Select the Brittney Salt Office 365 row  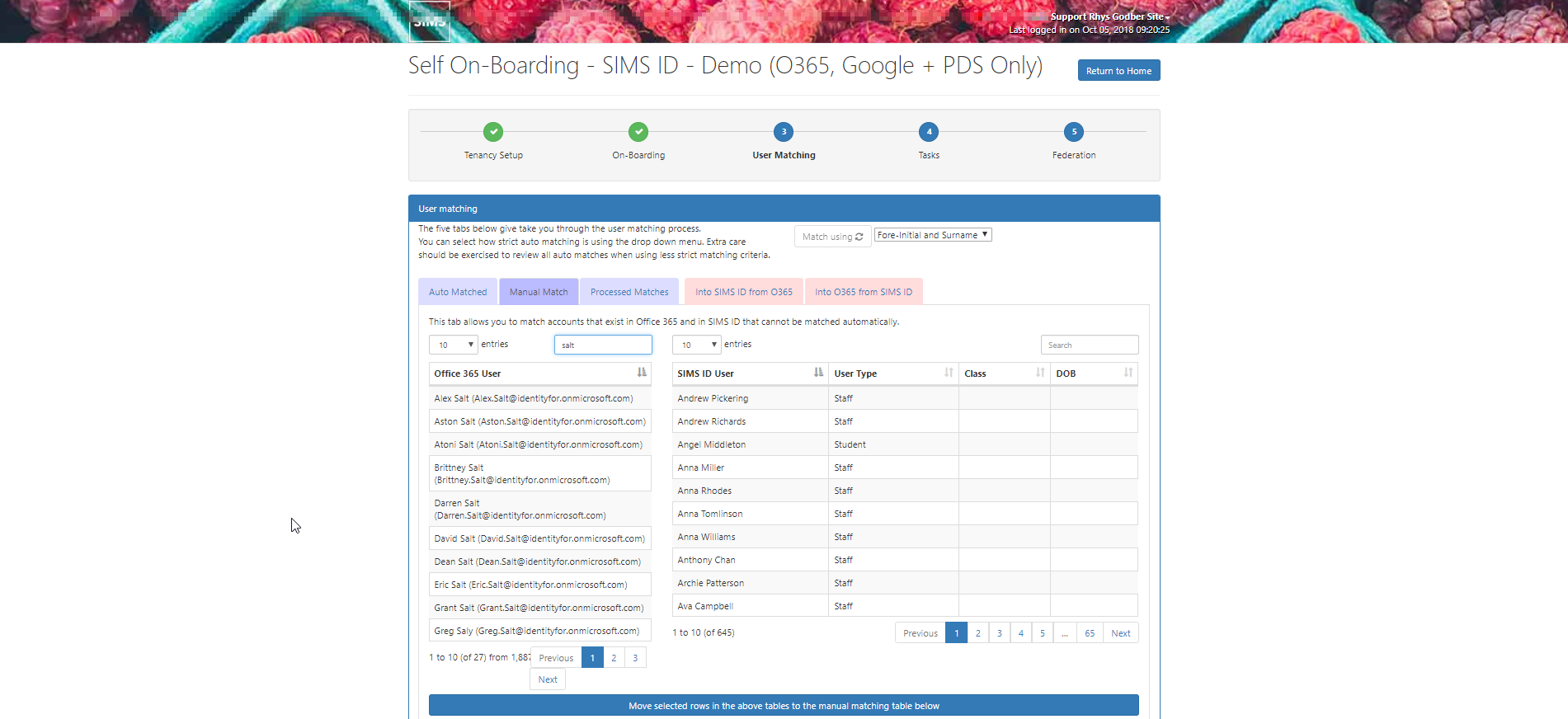(x=540, y=473)
